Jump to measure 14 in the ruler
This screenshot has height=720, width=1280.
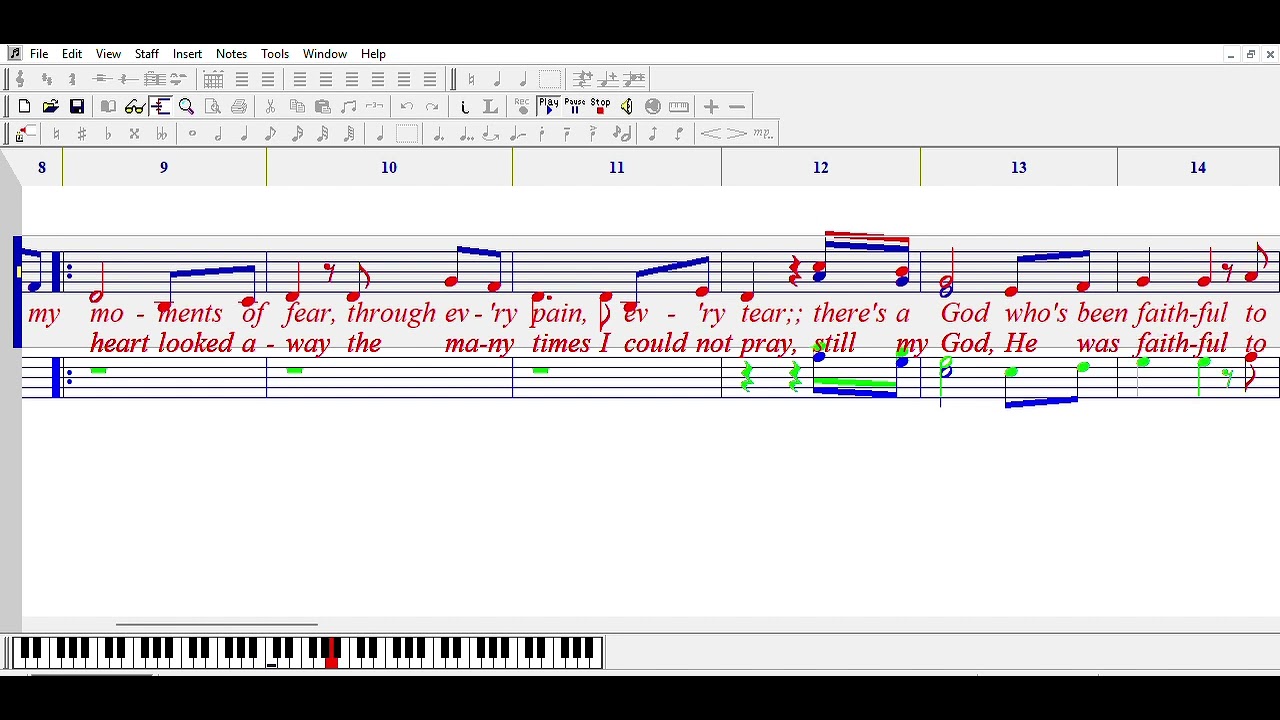(x=1198, y=168)
